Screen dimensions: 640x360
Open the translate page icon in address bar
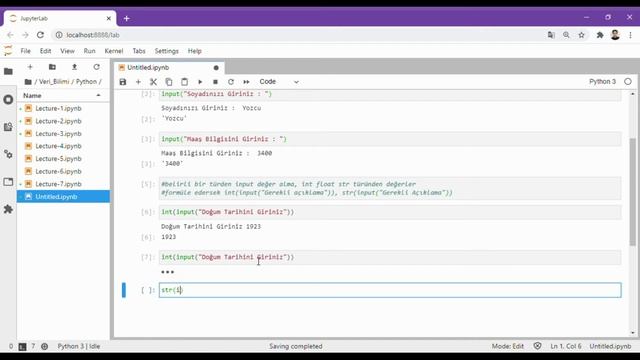coord(551,35)
